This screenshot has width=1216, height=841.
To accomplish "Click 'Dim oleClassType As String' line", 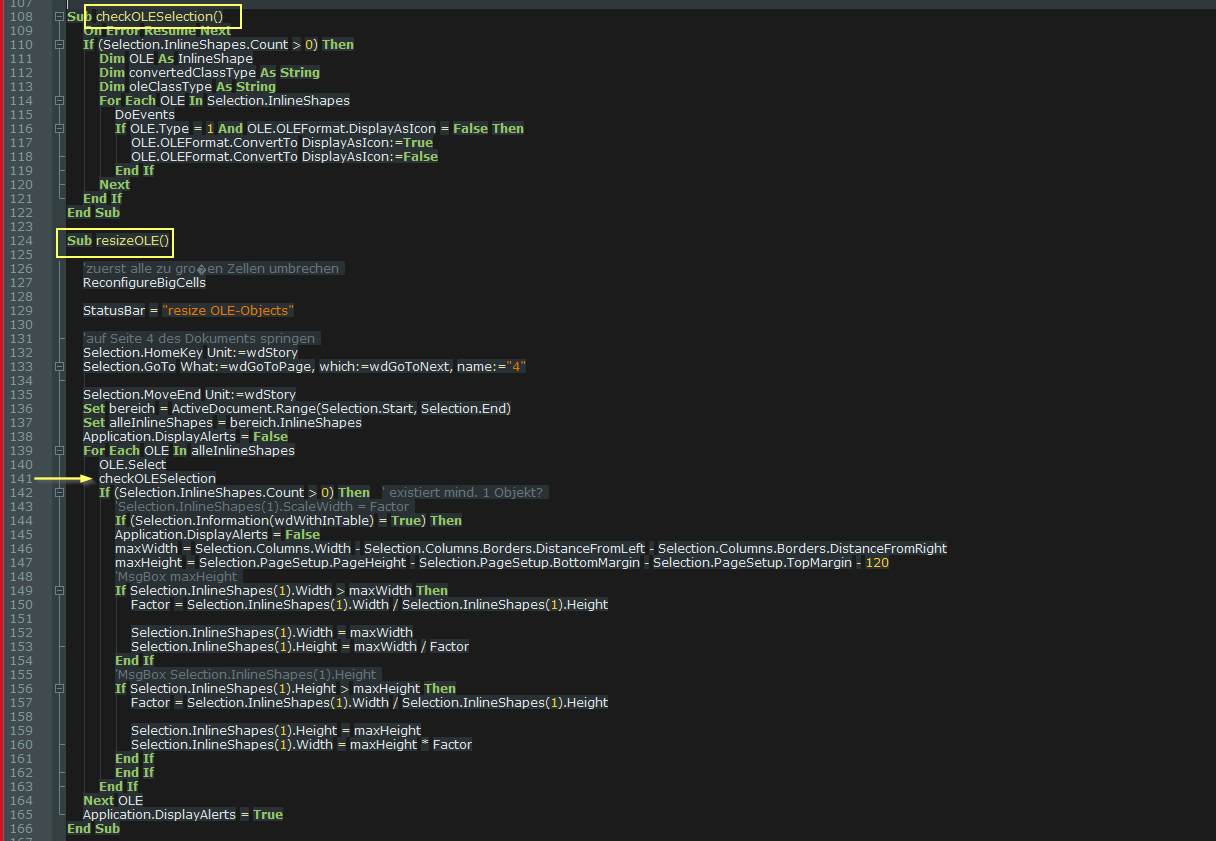I will coord(187,87).
